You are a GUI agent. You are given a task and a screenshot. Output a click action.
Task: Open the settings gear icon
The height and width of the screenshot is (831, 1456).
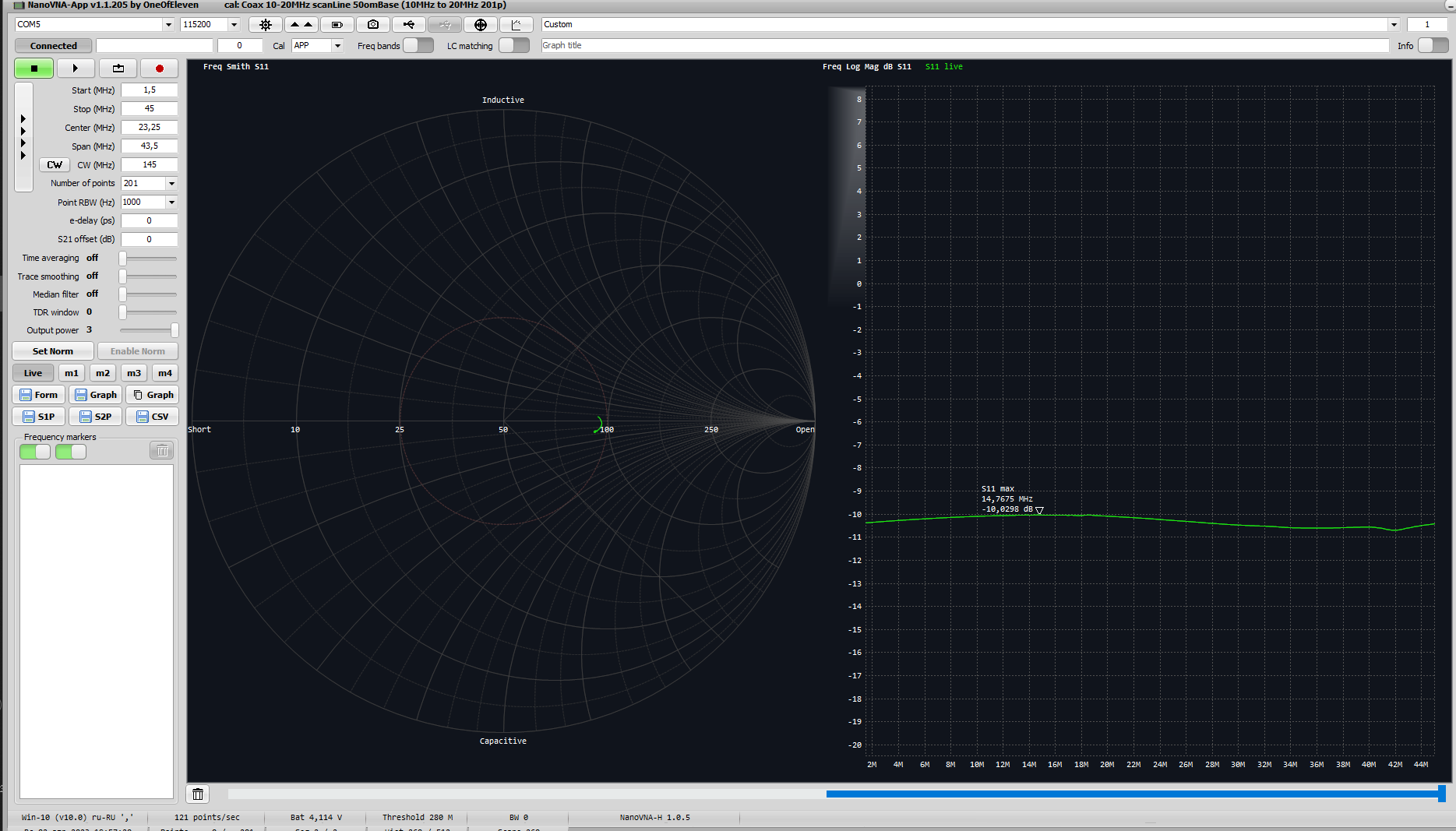[x=266, y=24]
